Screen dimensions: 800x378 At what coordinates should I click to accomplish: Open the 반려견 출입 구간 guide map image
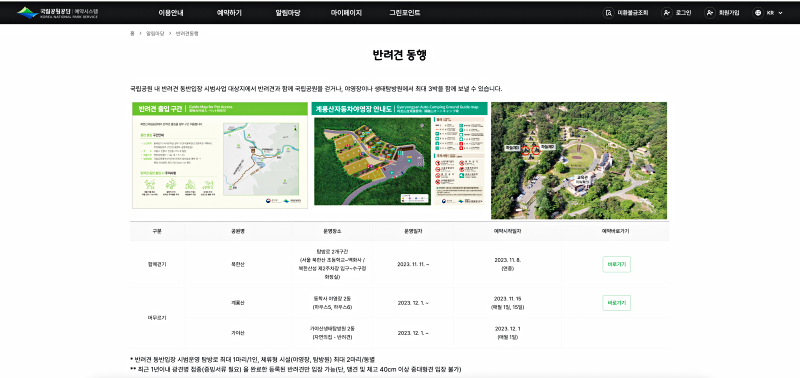pyautogui.click(x=220, y=155)
